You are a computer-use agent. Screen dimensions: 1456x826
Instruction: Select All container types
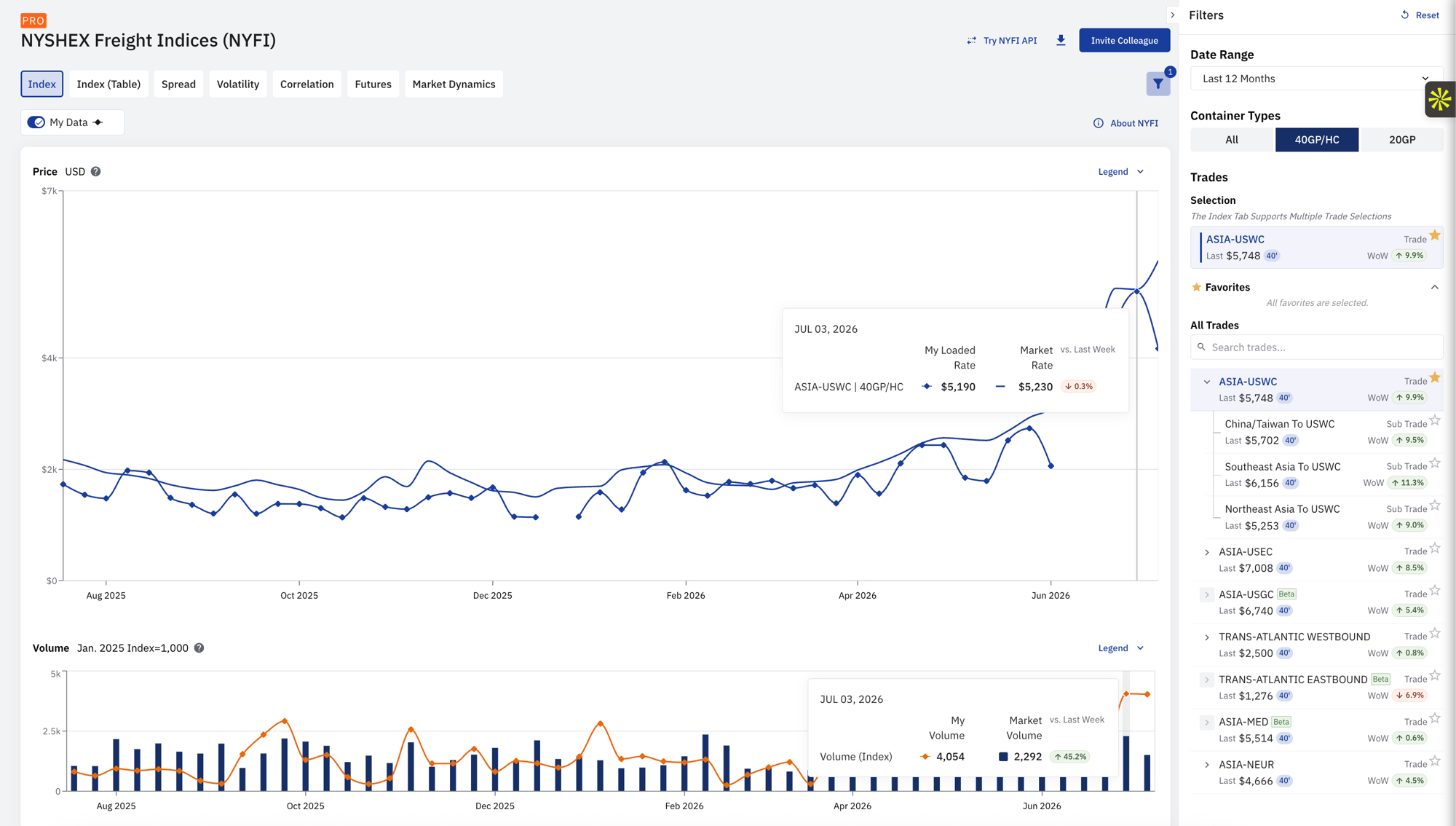pyautogui.click(x=1232, y=140)
